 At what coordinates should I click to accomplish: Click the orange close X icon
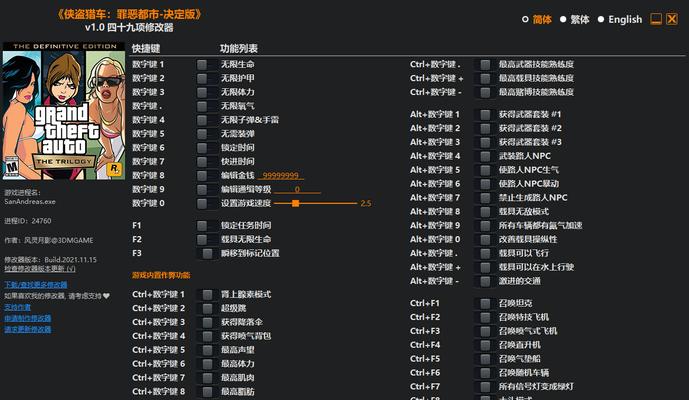(672, 19)
